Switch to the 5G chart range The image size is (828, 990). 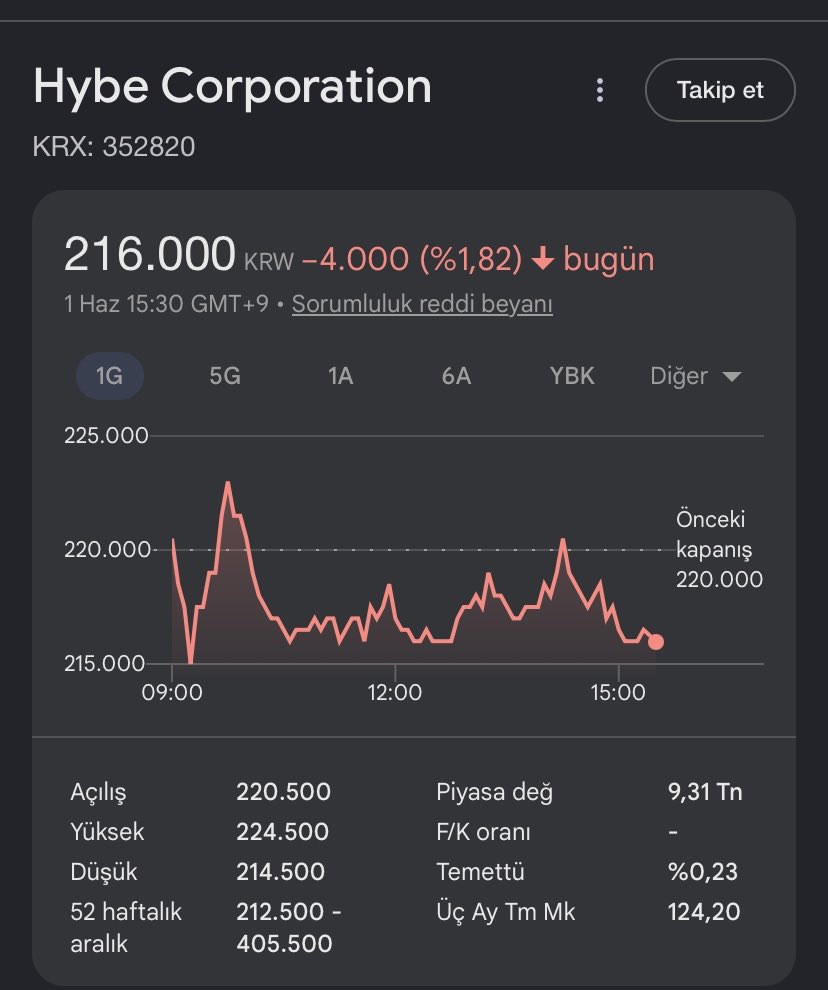pos(225,376)
